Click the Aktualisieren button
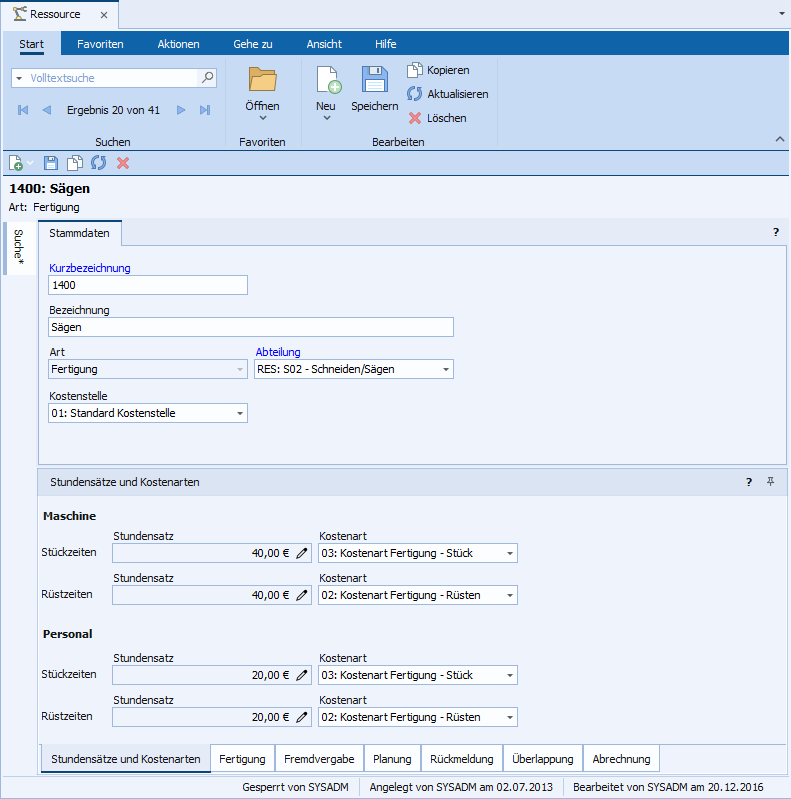 (x=447, y=94)
